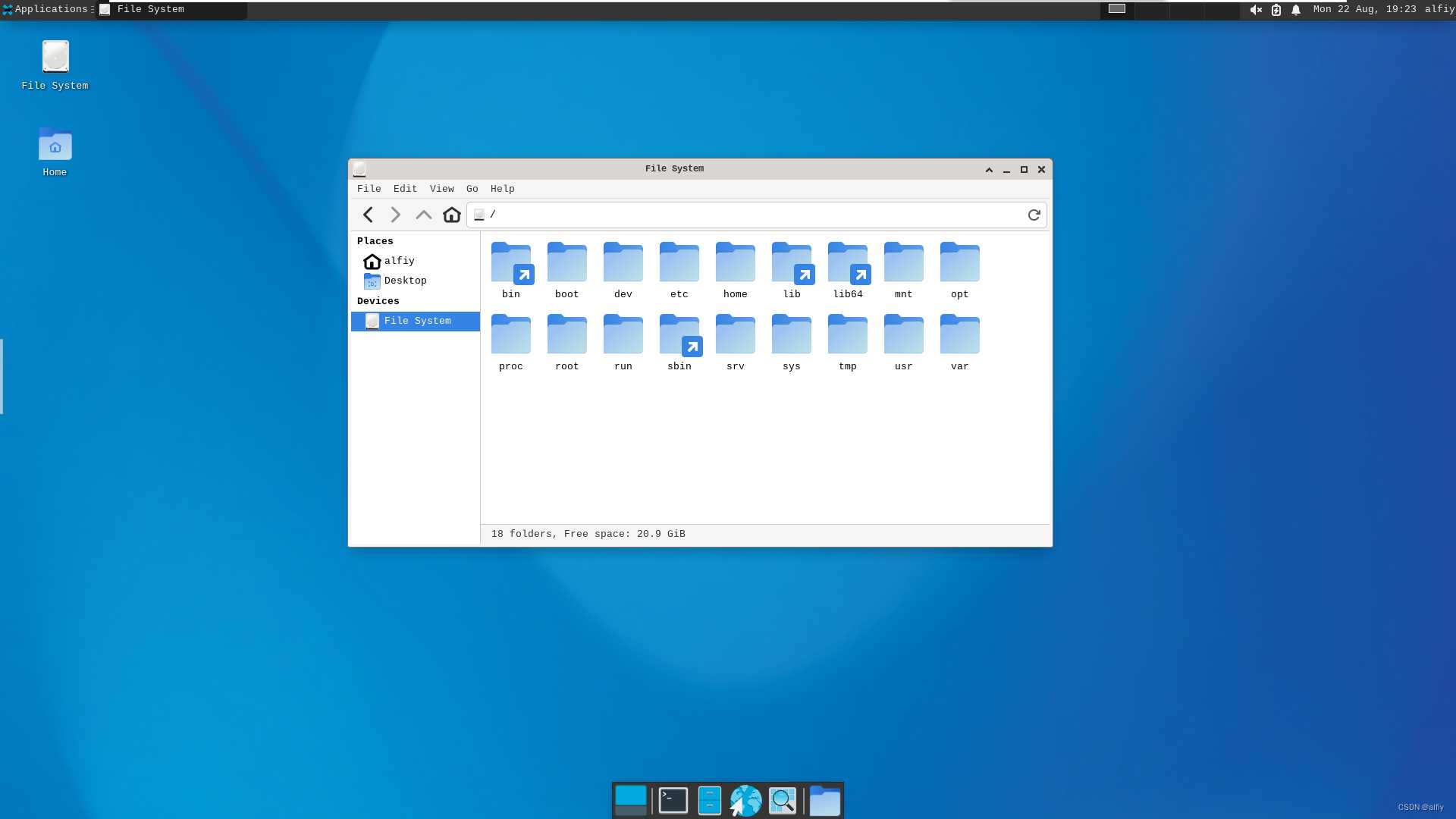This screenshot has height=819, width=1456.
Task: Open the notifications bell
Action: pos(1296,10)
